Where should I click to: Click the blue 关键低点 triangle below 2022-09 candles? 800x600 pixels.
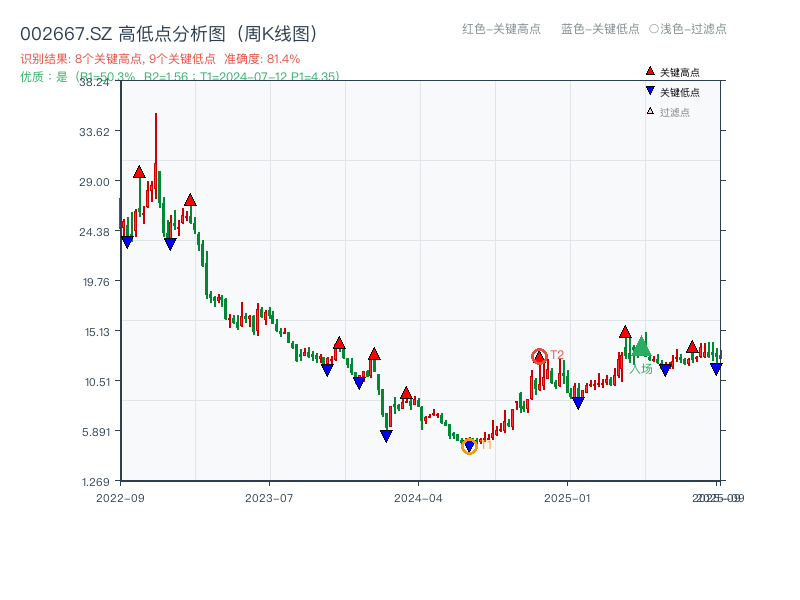(126, 240)
